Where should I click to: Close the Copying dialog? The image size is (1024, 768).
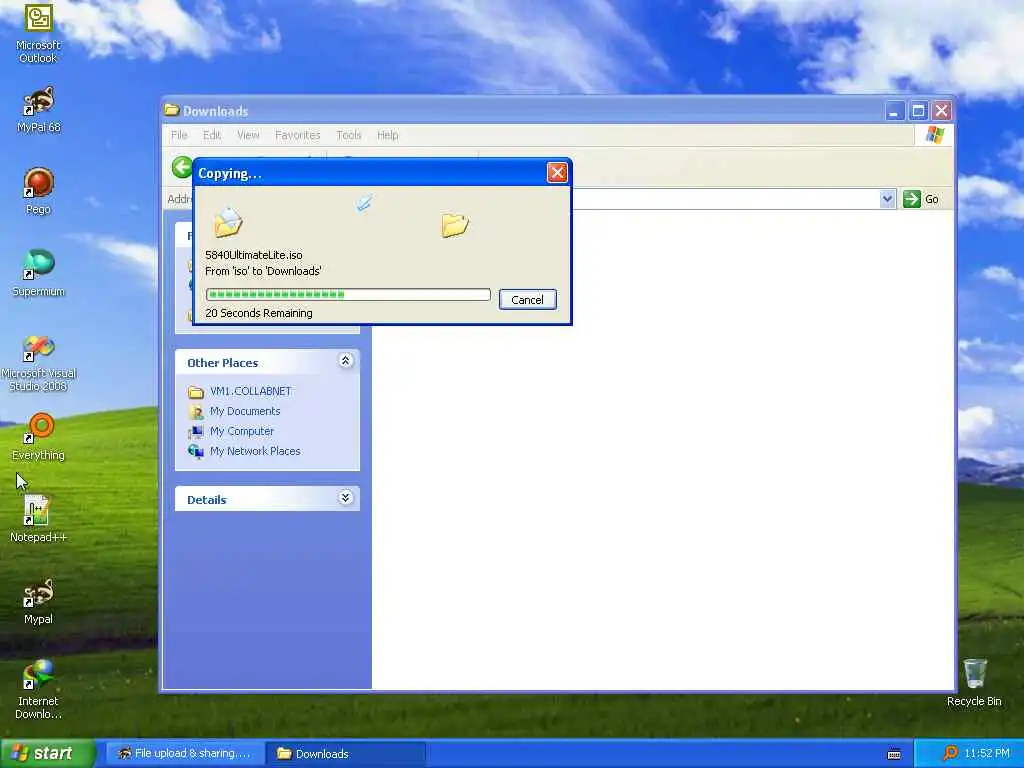coord(557,172)
